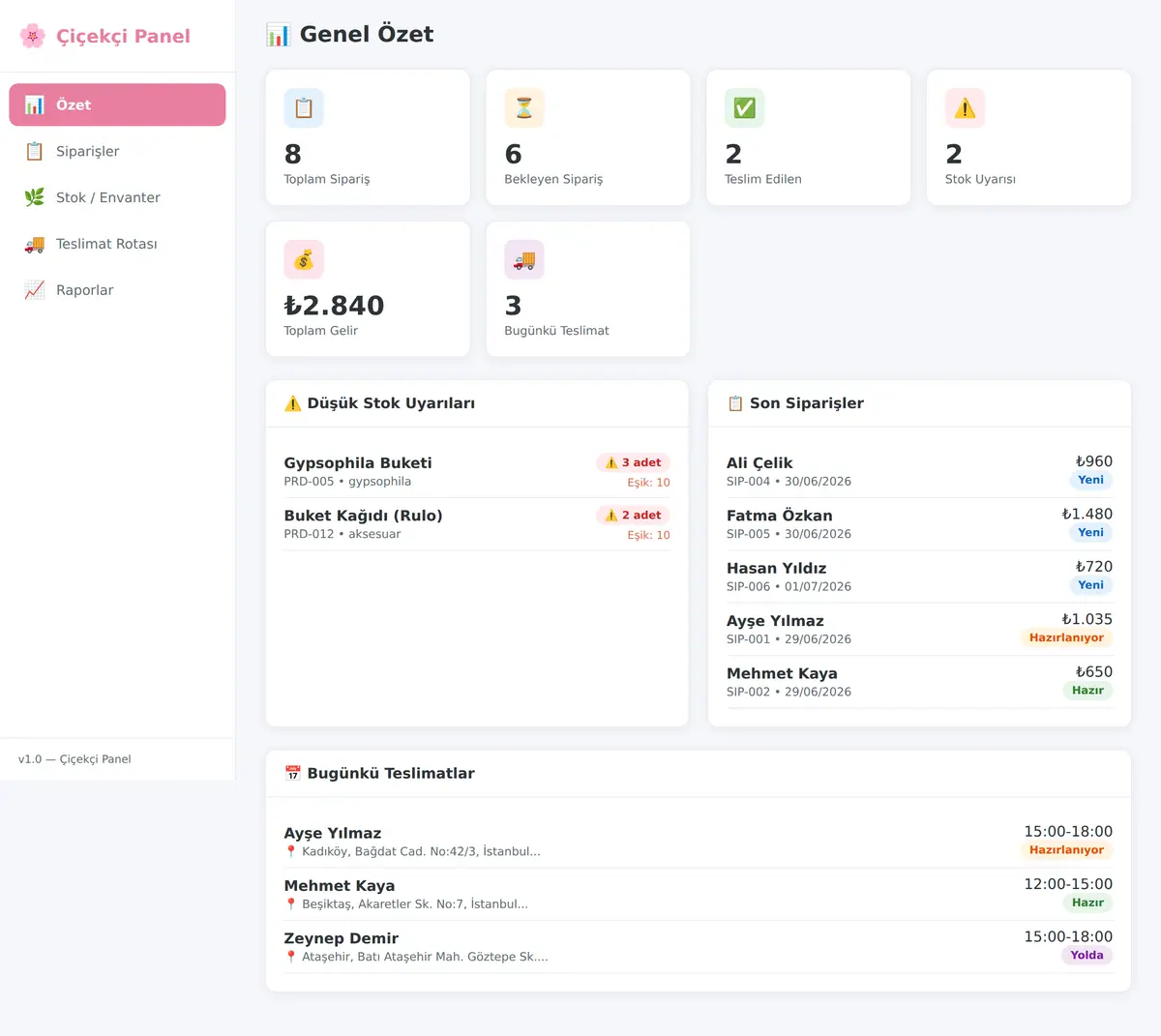Image resolution: width=1161 pixels, height=1036 pixels.
Task: Click the 2 adet stock badge
Action: (633, 516)
